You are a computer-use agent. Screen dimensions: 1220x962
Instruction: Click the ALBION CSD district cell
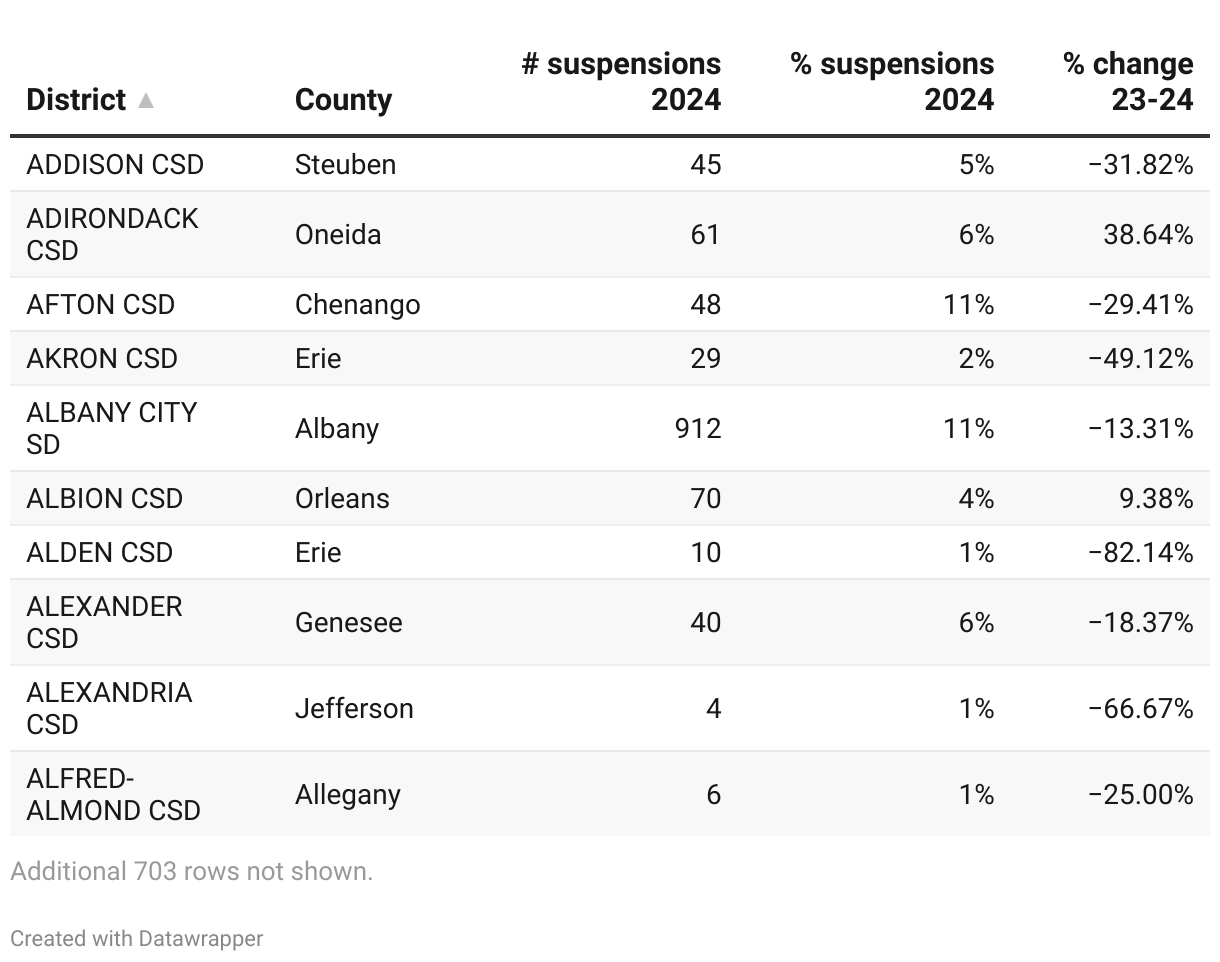click(x=105, y=498)
